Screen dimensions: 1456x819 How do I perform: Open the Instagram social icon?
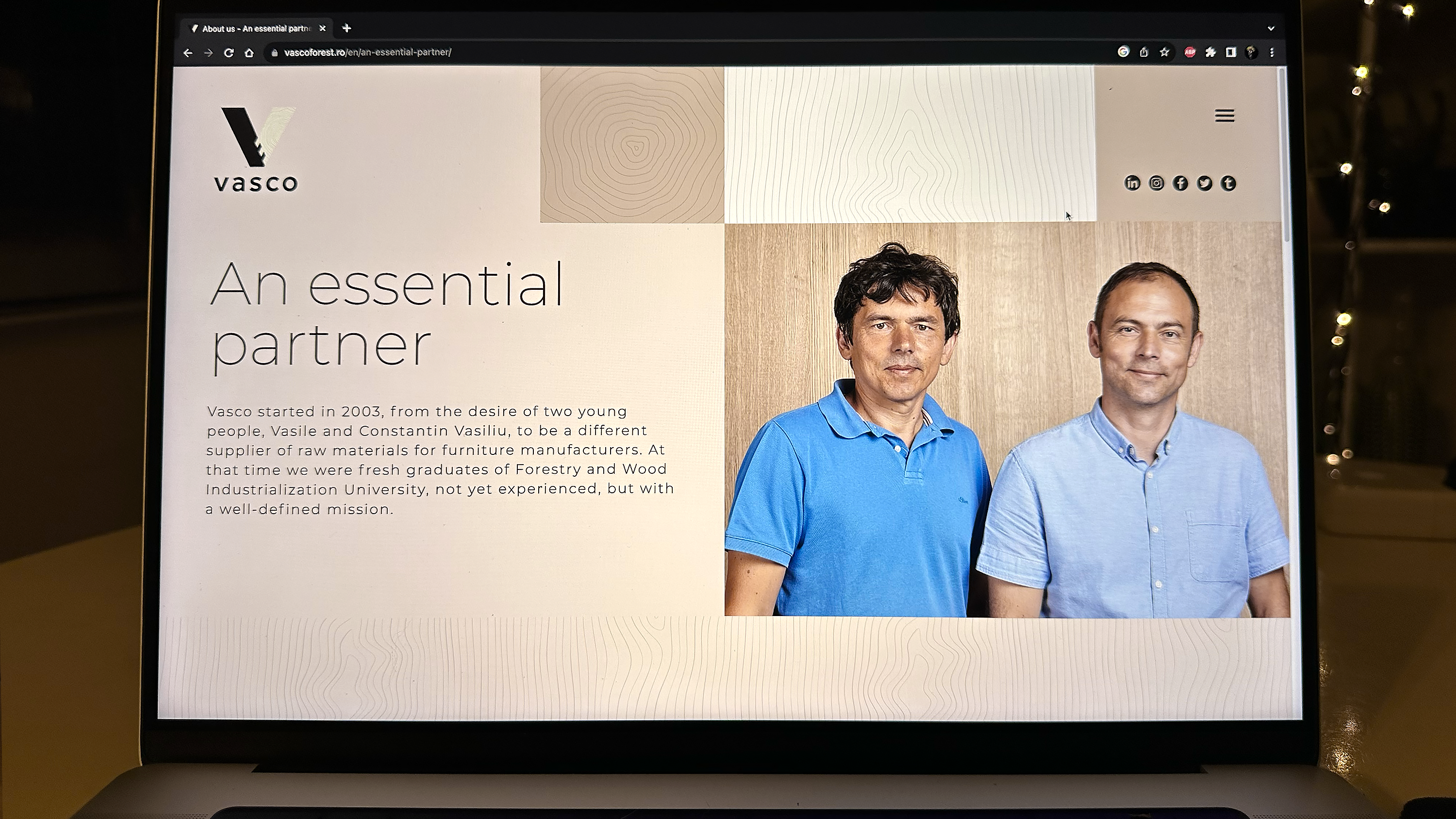click(x=1156, y=183)
